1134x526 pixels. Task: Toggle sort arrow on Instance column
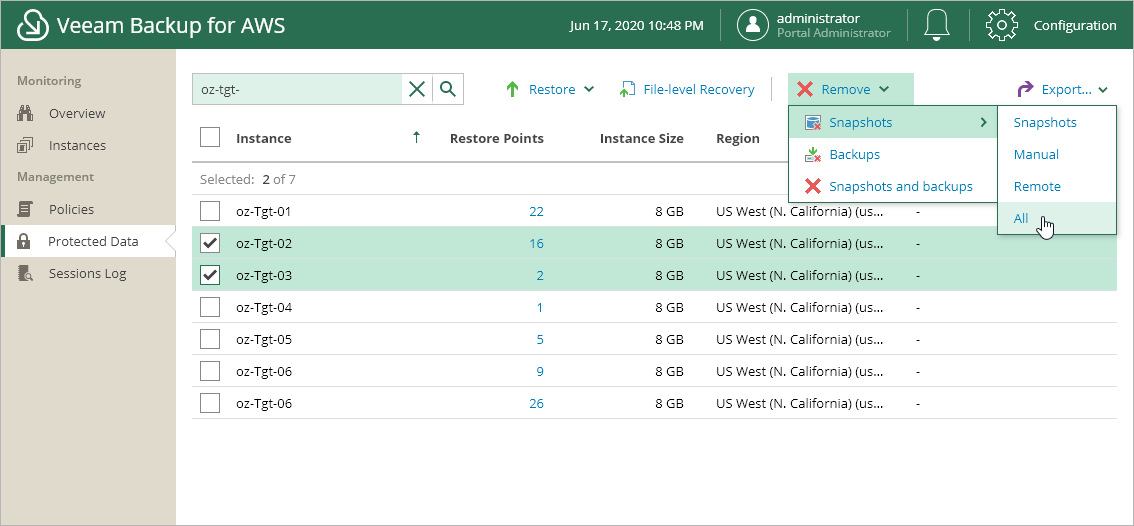416,137
